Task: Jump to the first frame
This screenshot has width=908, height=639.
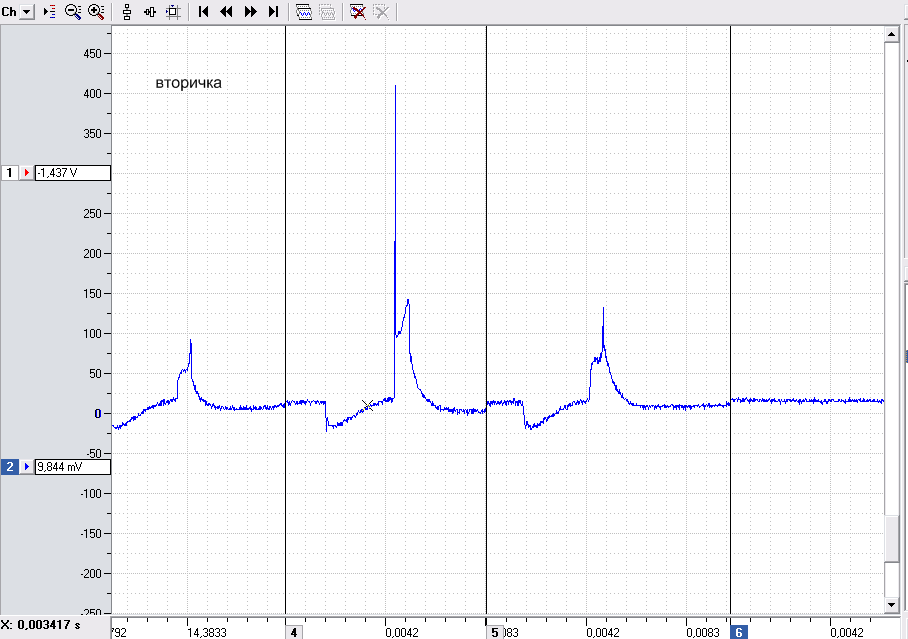Action: pos(203,12)
